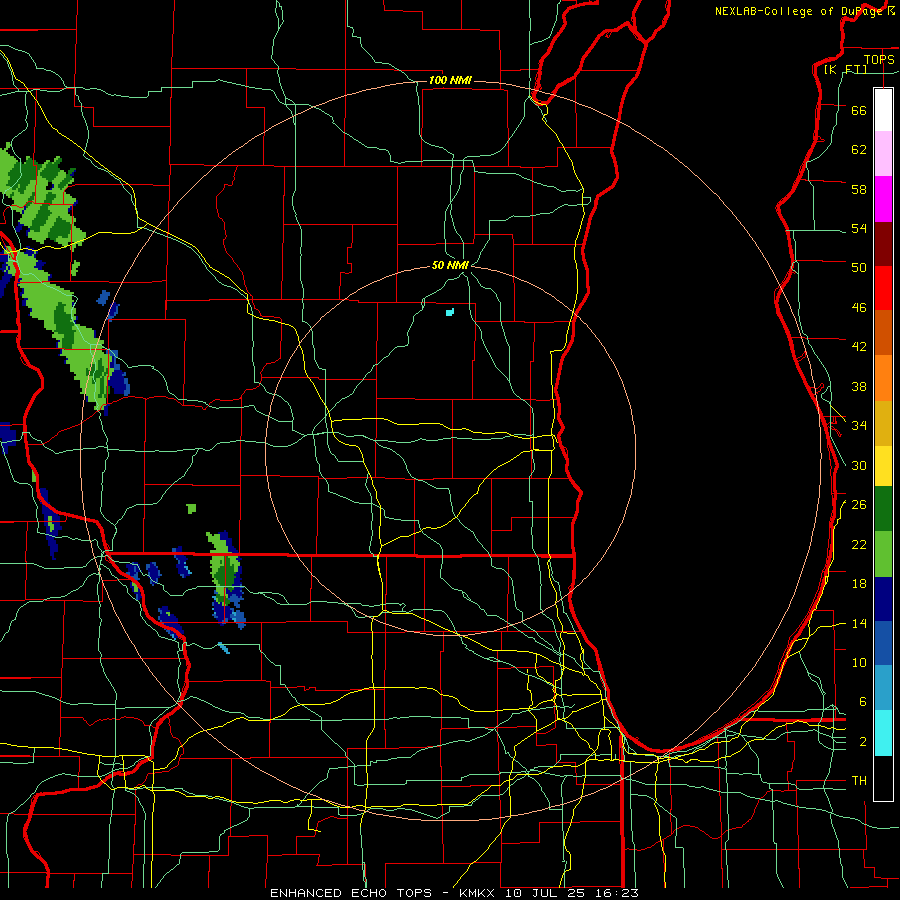Click the '46' legend value
Screen dimensions: 900x900
click(859, 308)
